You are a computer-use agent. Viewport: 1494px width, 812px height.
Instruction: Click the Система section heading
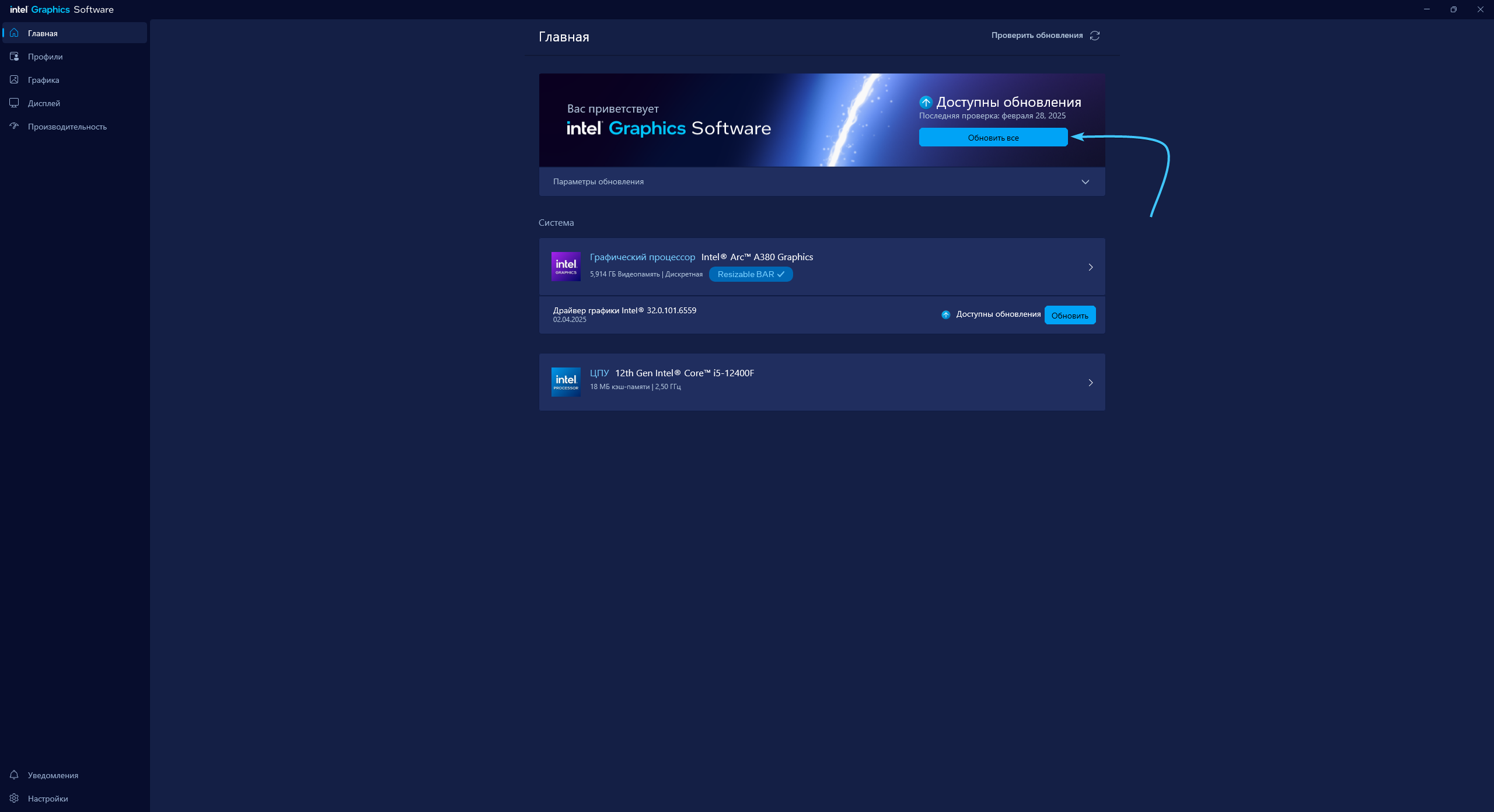pyautogui.click(x=556, y=222)
